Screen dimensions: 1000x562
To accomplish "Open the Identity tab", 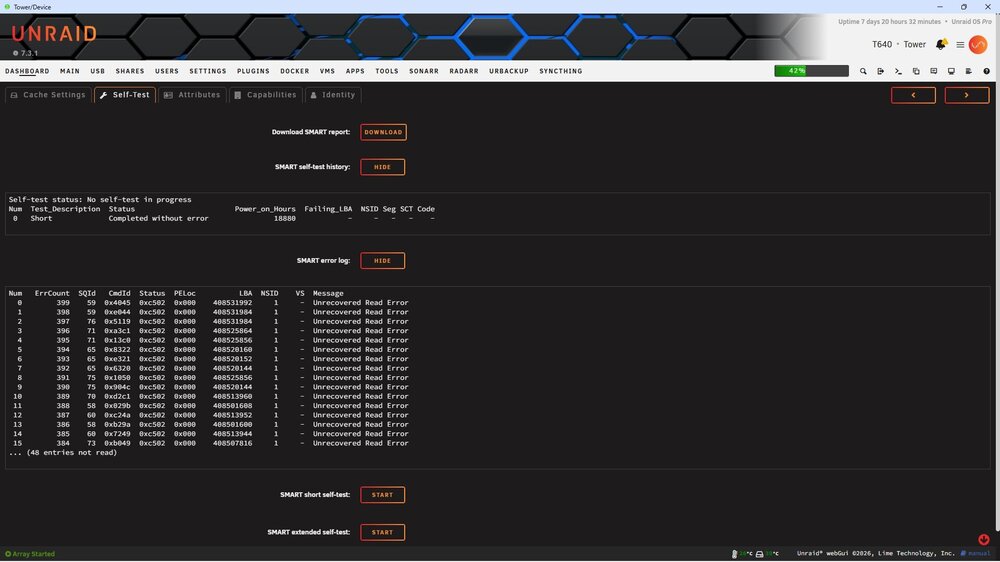I will click(x=332, y=95).
